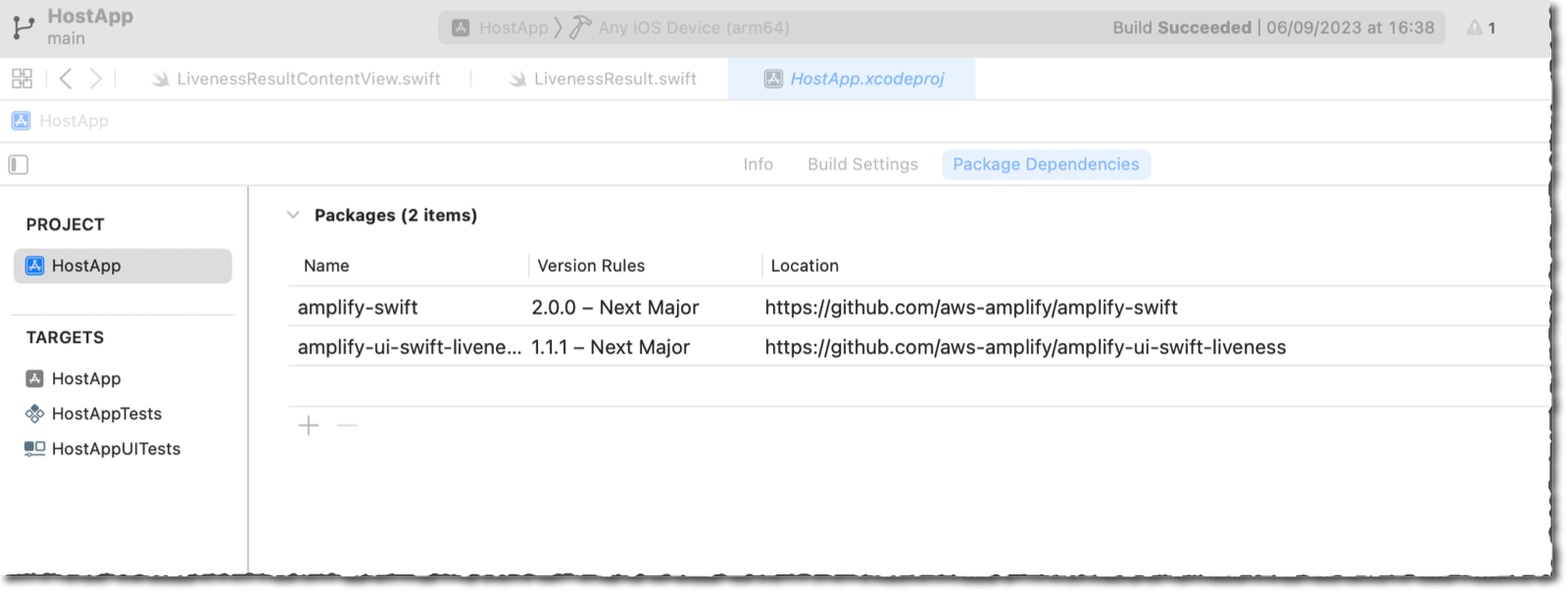Go forward with the right chevron
Screen dimensions: 1568x592
(x=95, y=78)
